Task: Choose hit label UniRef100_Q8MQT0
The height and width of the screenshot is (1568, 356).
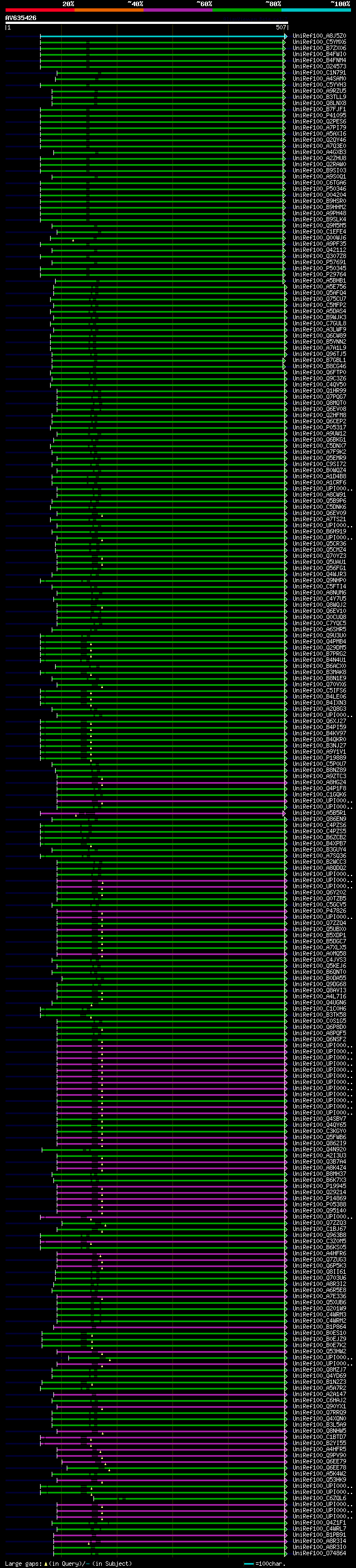Action: pos(319,403)
